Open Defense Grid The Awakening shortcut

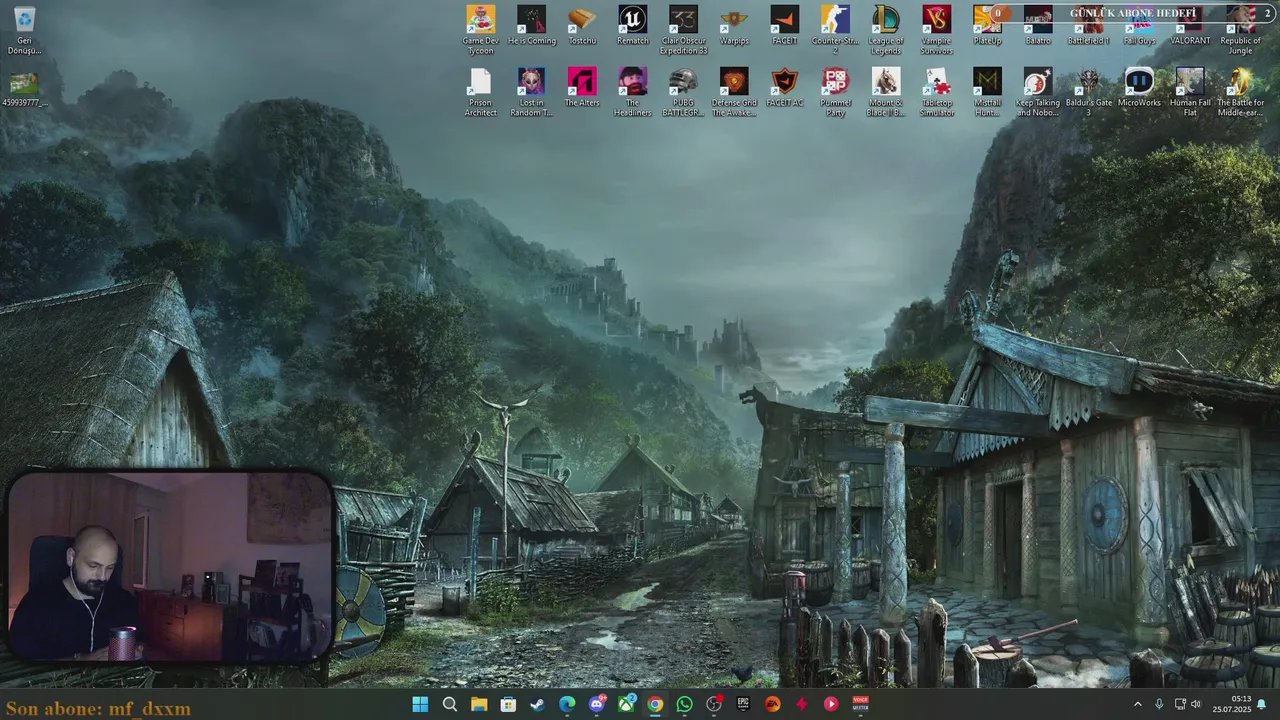[x=734, y=92]
